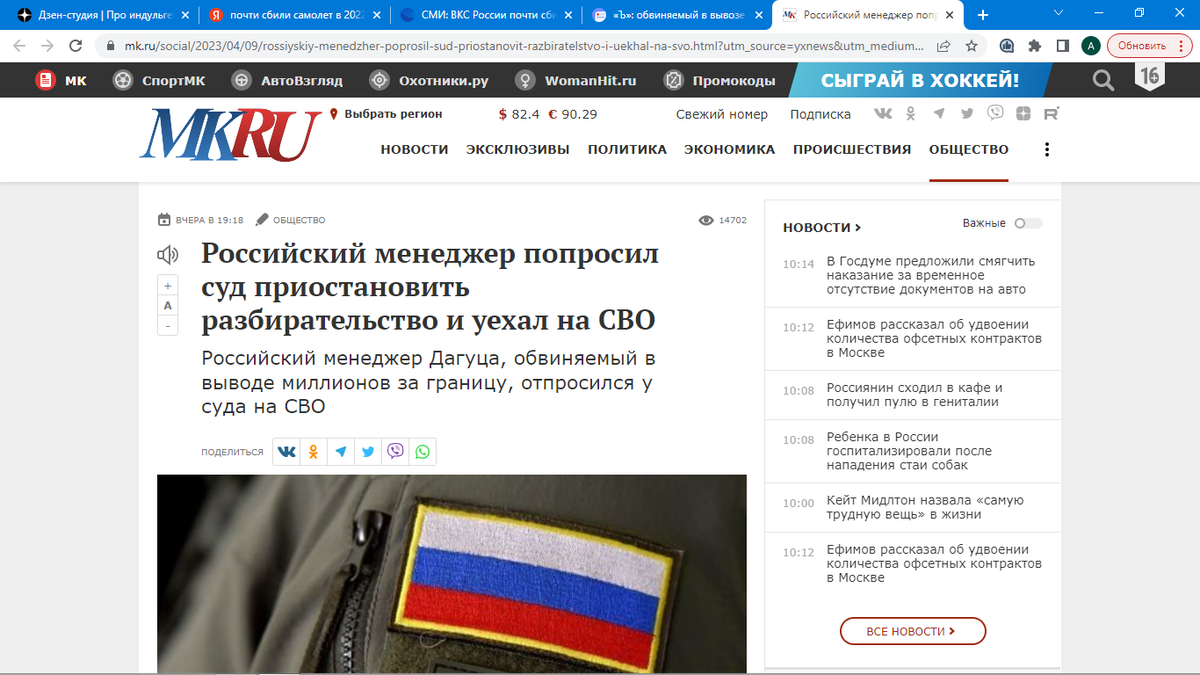Image resolution: width=1200 pixels, height=675 pixels.
Task: Share article on Odnoklassniki icon
Action: (x=314, y=452)
